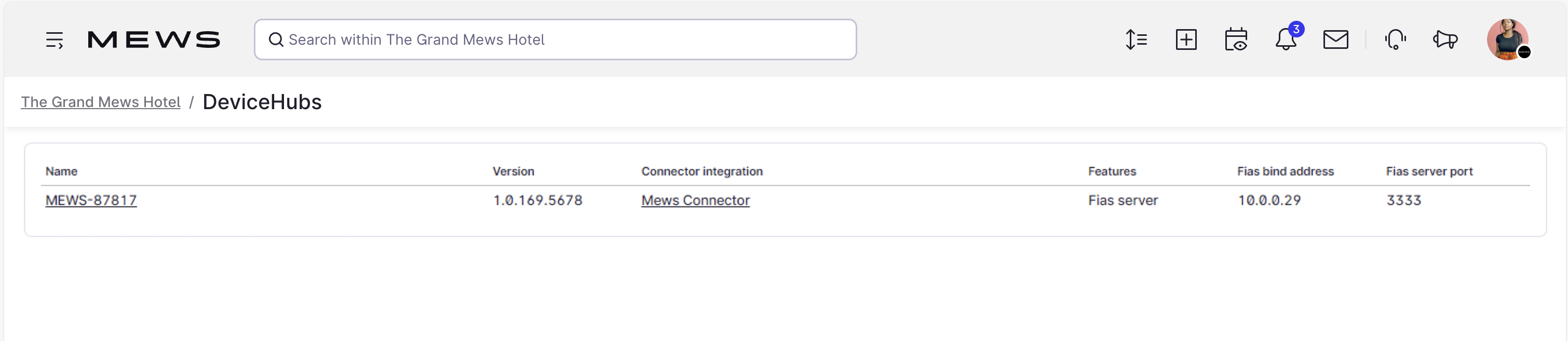Open the Mews Connector integration
1568x341 pixels.
[x=696, y=200]
